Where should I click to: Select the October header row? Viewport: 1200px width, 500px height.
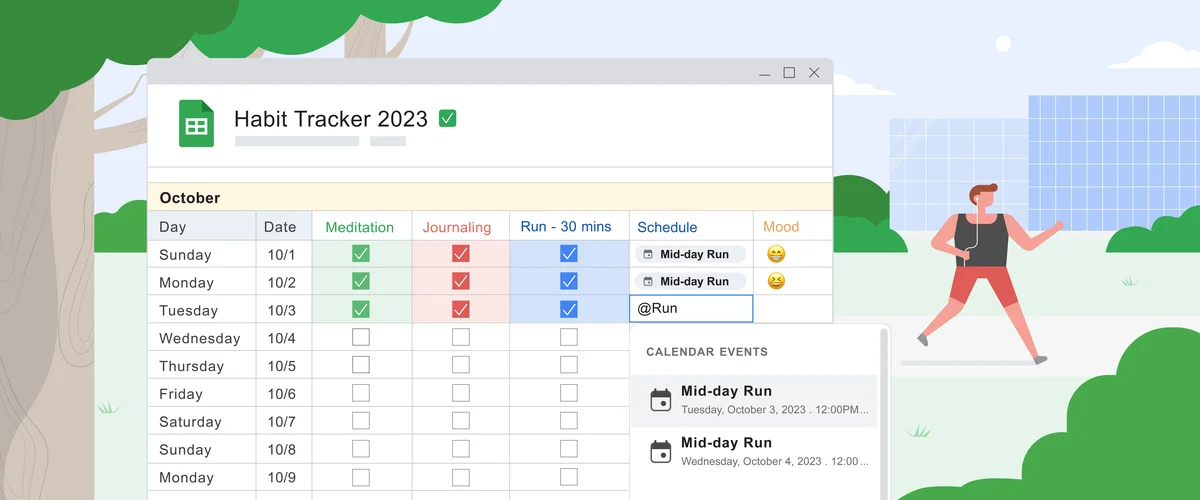(x=490, y=197)
